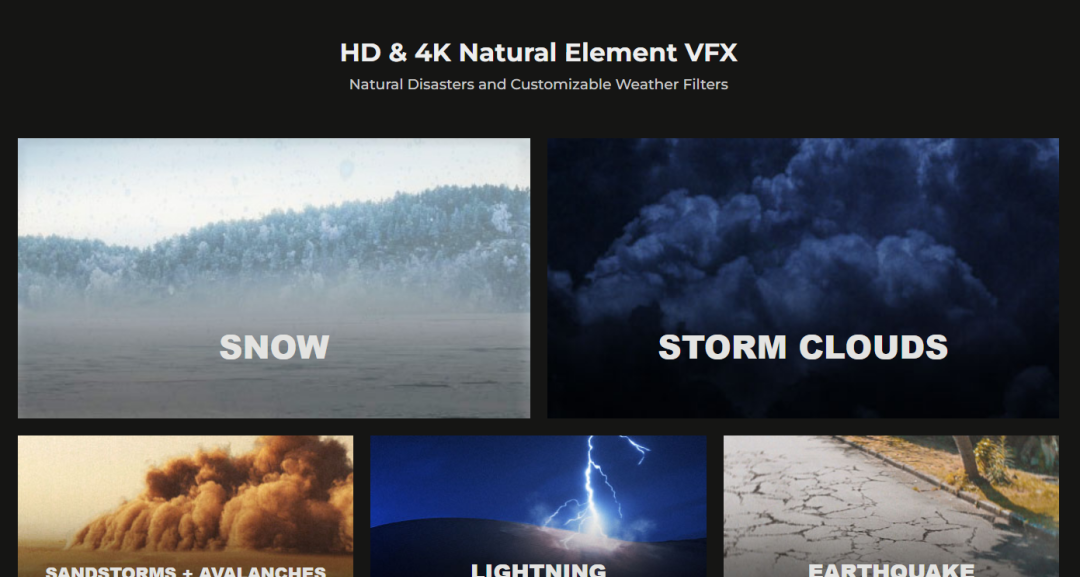Open the Storm Clouds VFX thumbnail
1080x577 pixels.
pyautogui.click(x=803, y=278)
